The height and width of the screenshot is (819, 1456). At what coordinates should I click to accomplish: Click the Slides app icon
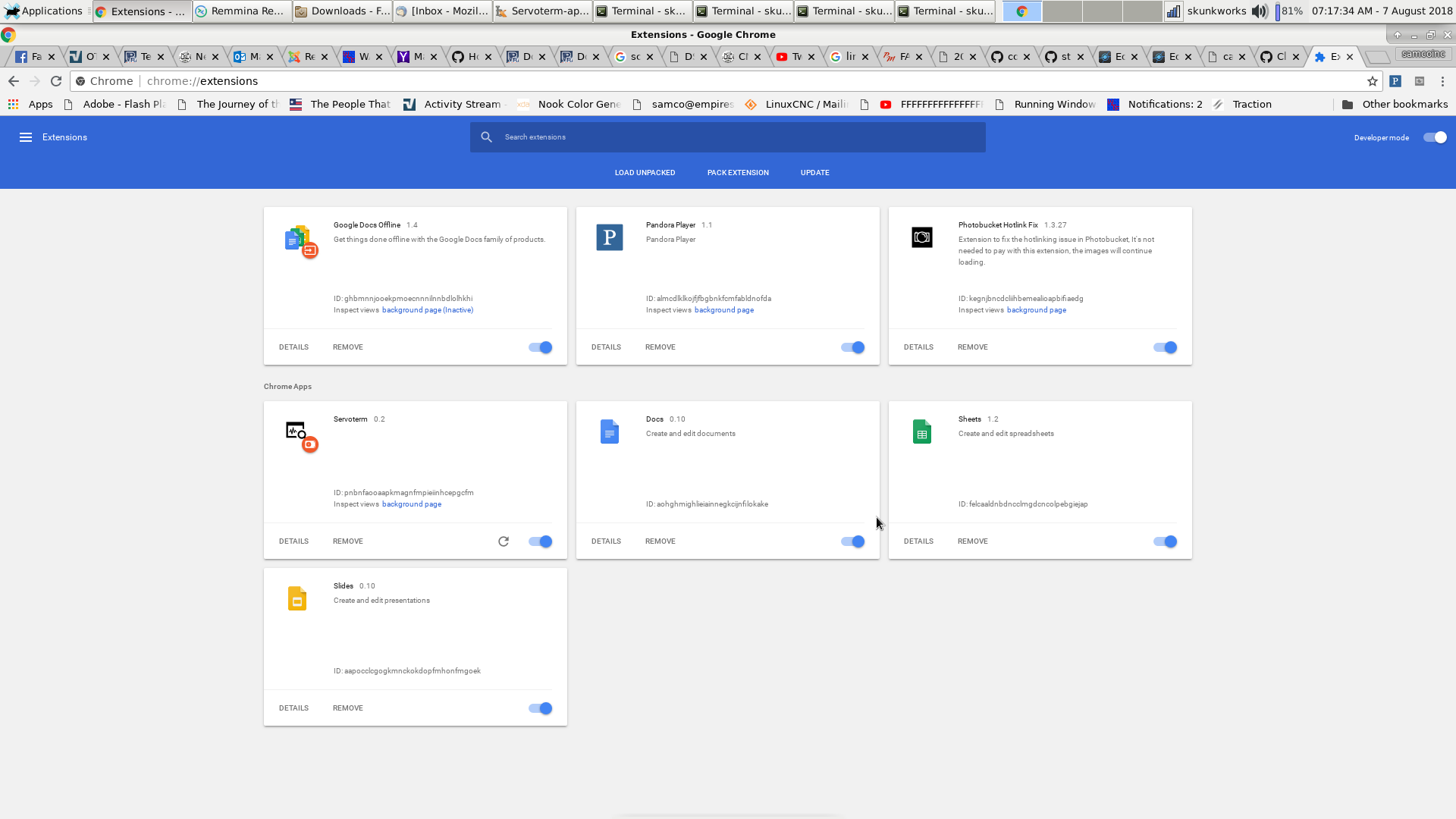[297, 598]
